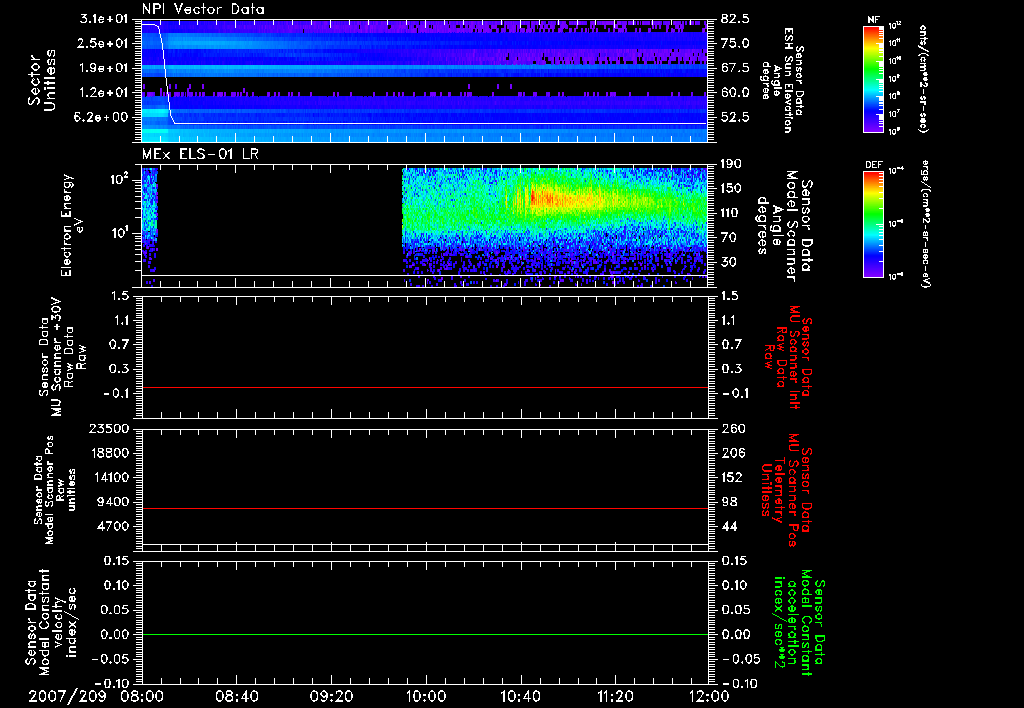Viewport: 1024px width, 708px height.
Task: Click the "Model Scanner Pos Raw unitless" axis label
Action: tap(55, 490)
